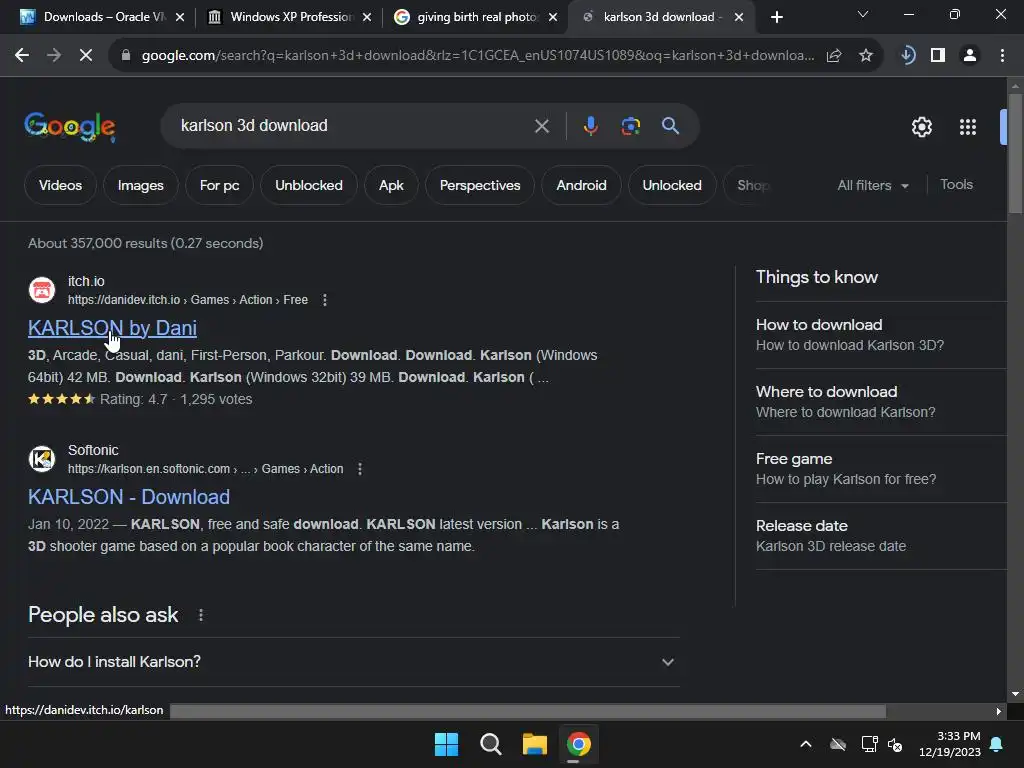Open Google quick settings gear

click(x=921, y=127)
